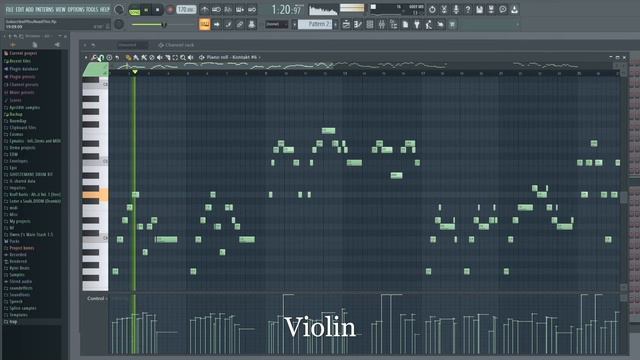Viewport: 640px width, 360px height.
Task: Click the song position slider
Action: click(x=162, y=25)
